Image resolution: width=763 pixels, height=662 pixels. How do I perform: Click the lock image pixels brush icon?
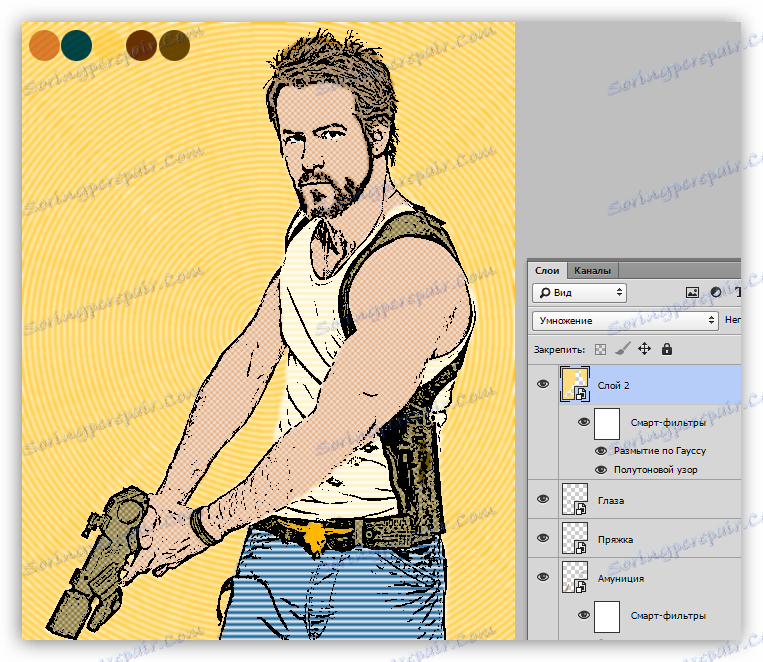(622, 350)
